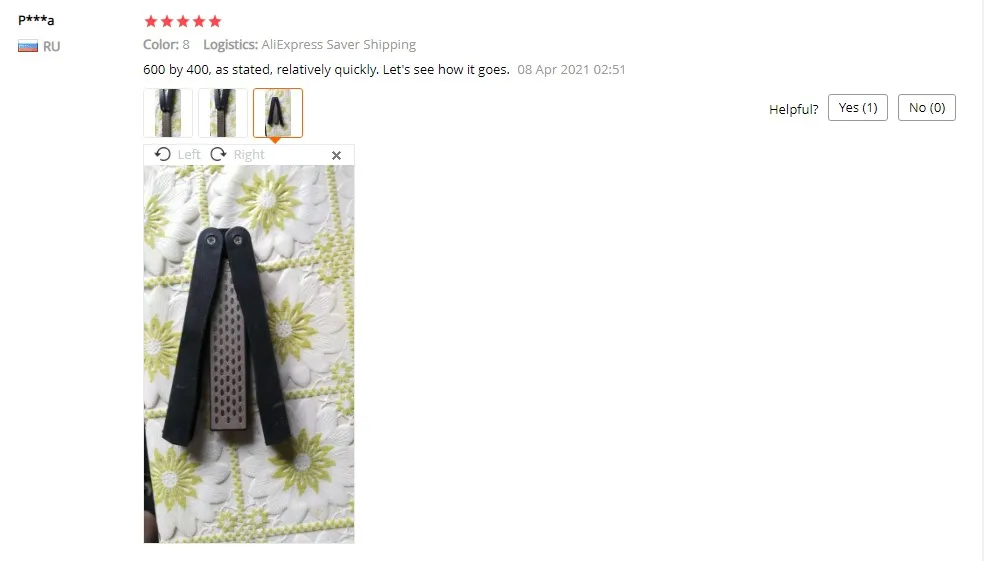This screenshot has height=561, width=984.
Task: Click reviewer name P***a
Action: tap(36, 19)
